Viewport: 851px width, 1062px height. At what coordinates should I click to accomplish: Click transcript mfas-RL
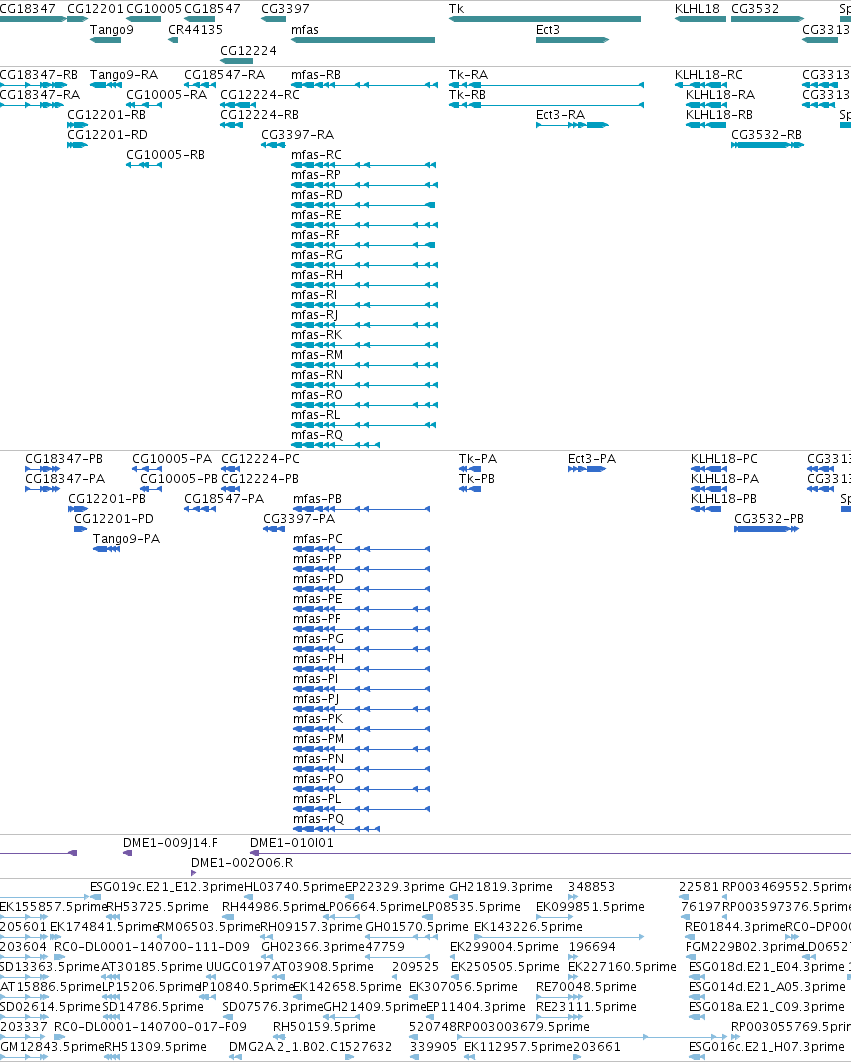click(316, 415)
